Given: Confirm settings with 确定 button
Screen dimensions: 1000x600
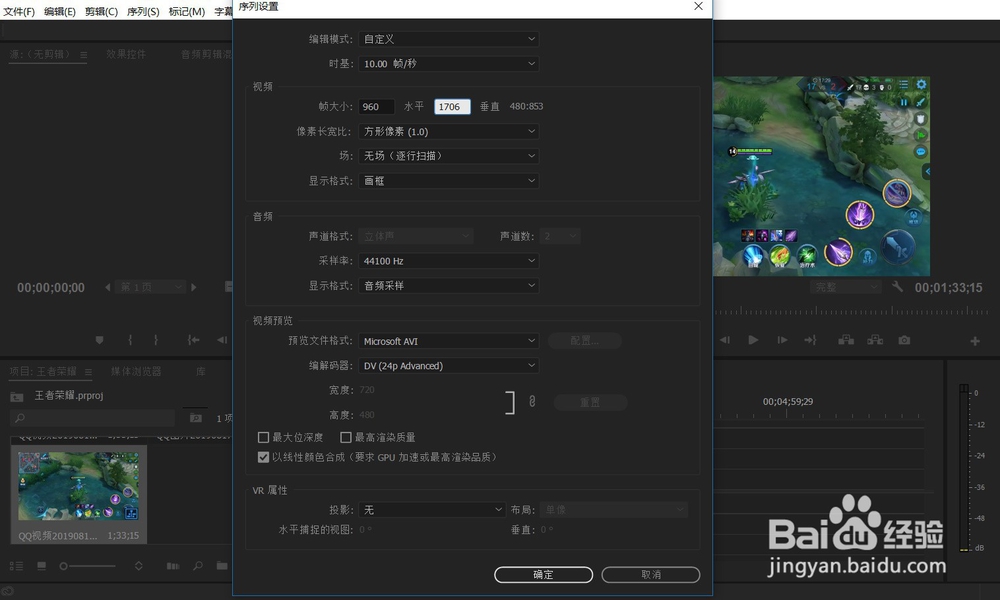Looking at the screenshot, I should click(x=543, y=574).
